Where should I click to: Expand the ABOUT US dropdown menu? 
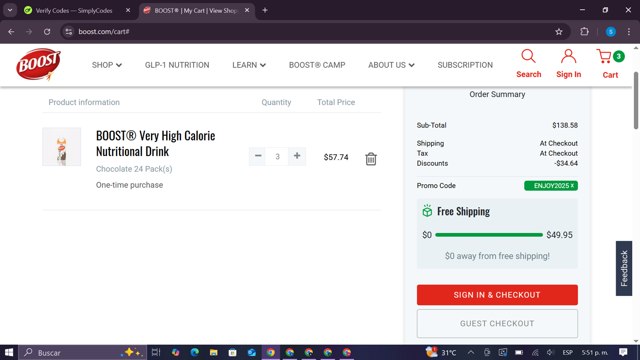coord(391,65)
